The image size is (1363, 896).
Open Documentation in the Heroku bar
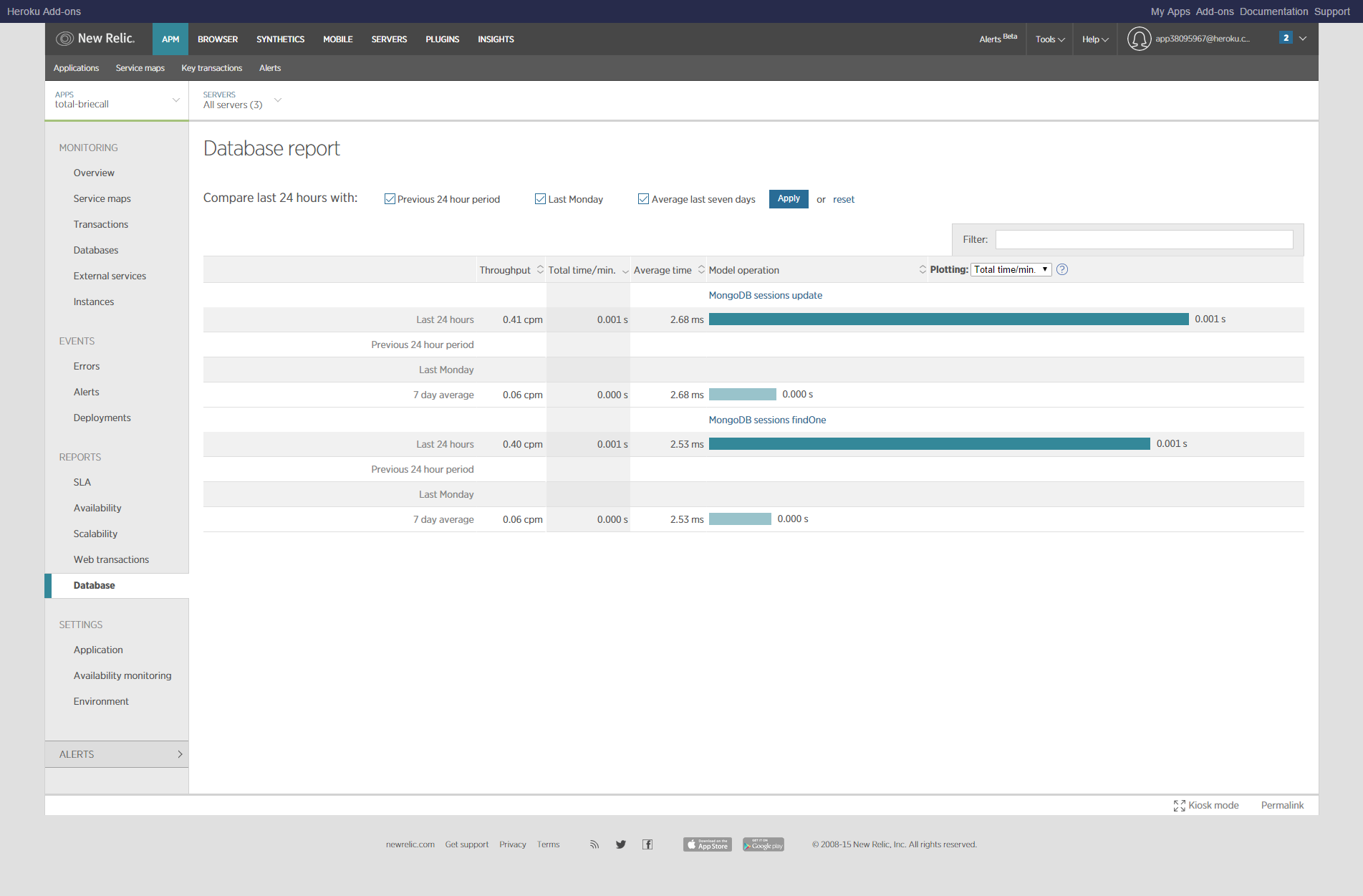[x=1273, y=11]
